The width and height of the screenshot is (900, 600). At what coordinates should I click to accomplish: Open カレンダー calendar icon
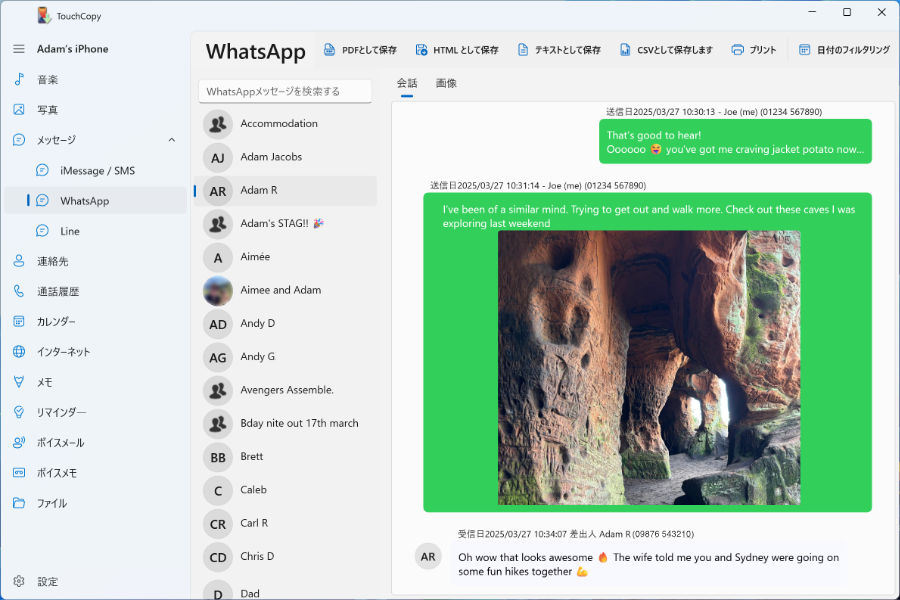point(19,322)
